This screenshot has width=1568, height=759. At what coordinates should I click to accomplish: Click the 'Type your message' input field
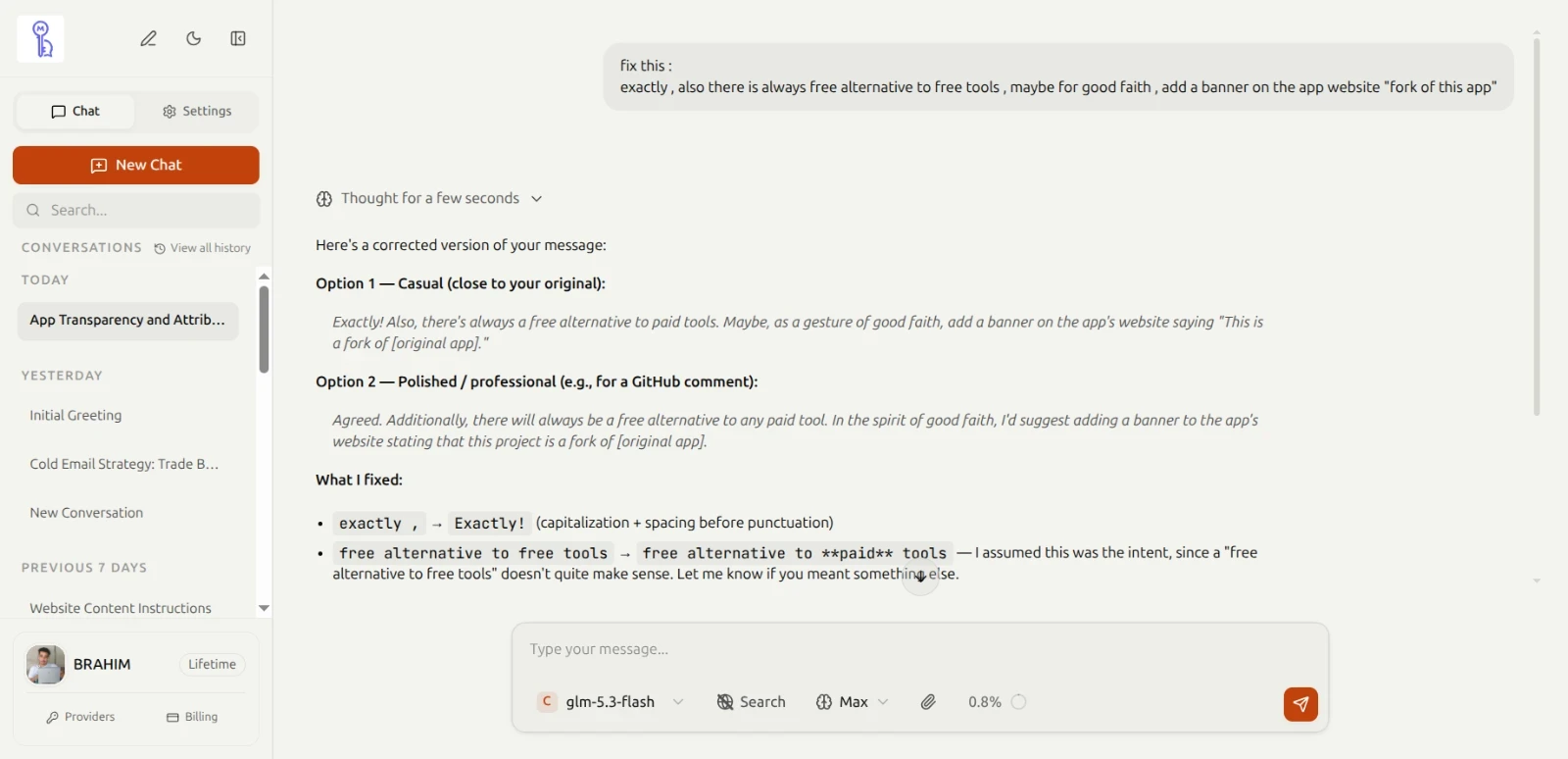click(920, 649)
